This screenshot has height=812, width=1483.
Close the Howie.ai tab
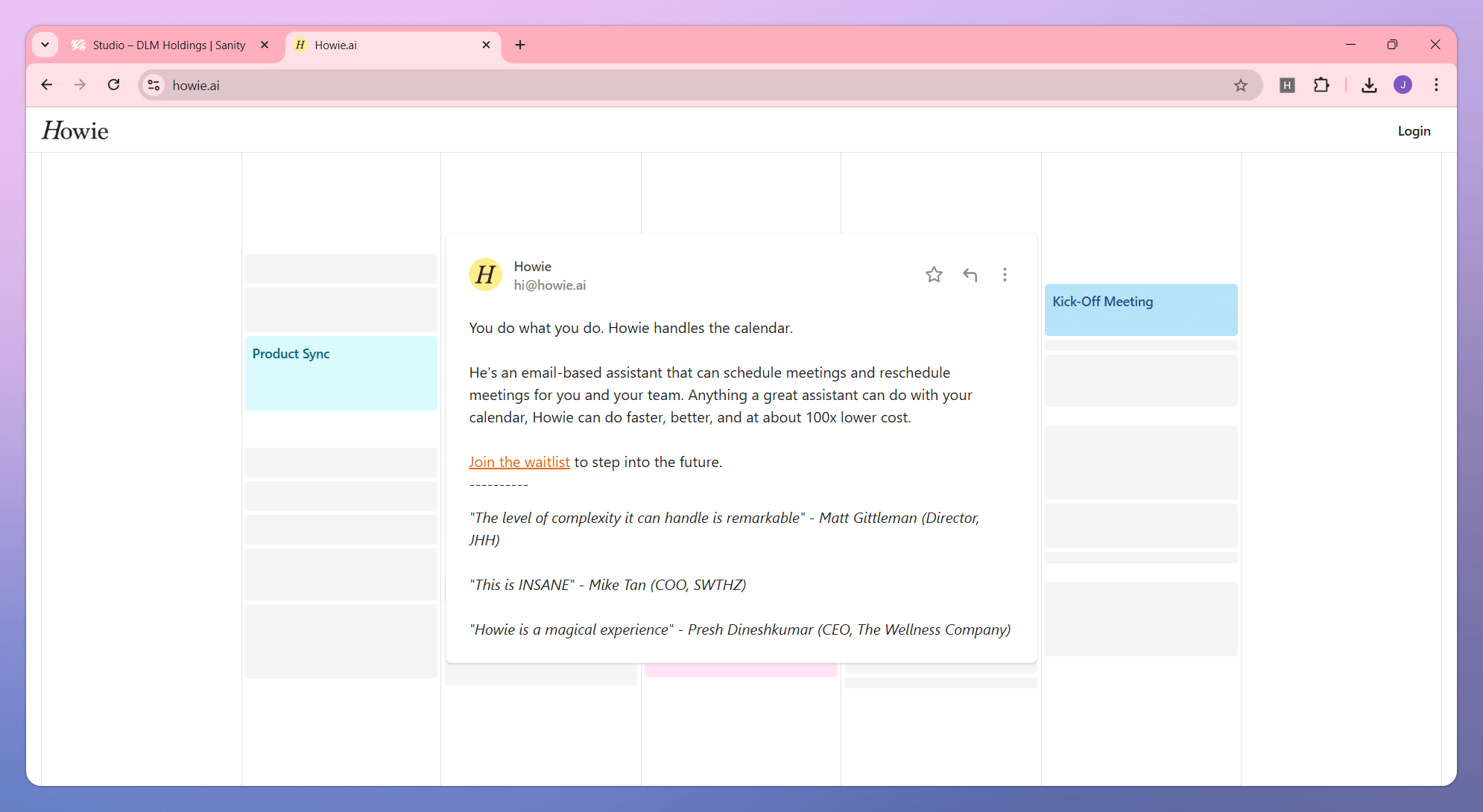coord(486,45)
